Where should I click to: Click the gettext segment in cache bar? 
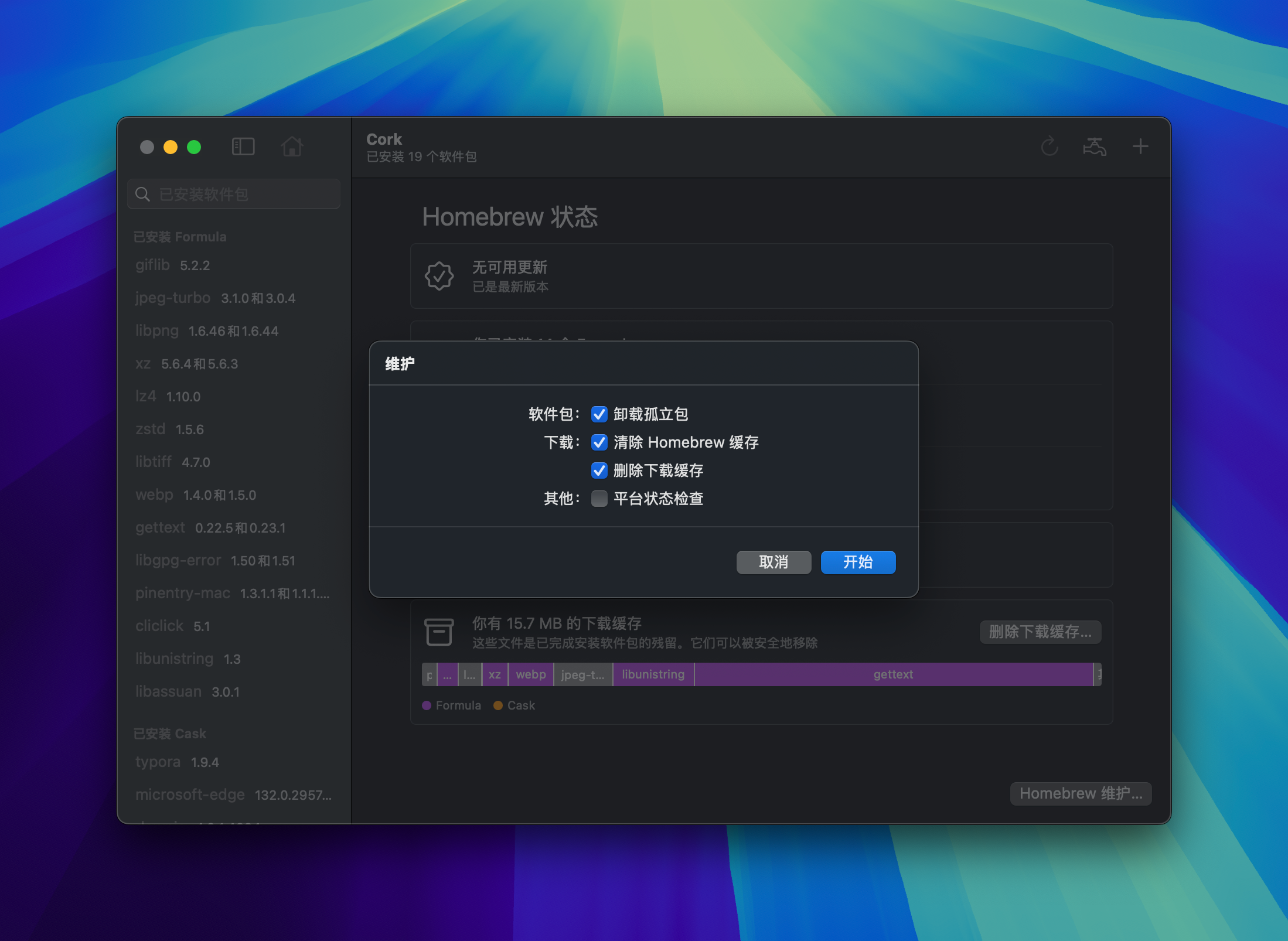(893, 674)
